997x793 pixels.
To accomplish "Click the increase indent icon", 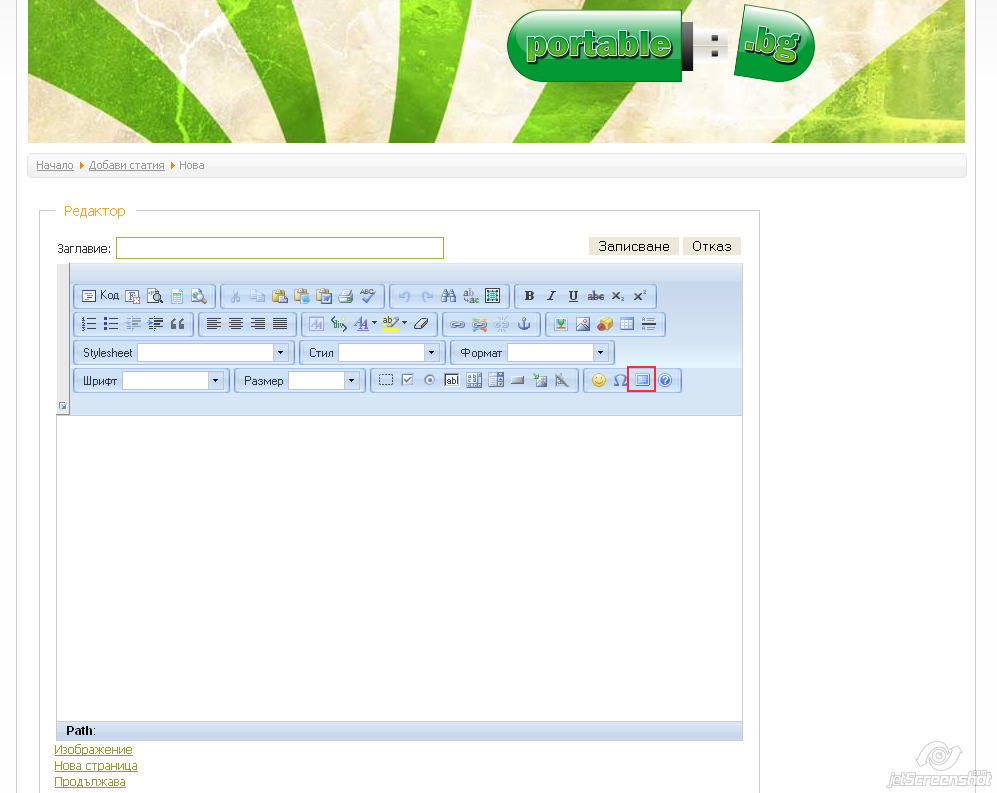I will click(x=155, y=324).
